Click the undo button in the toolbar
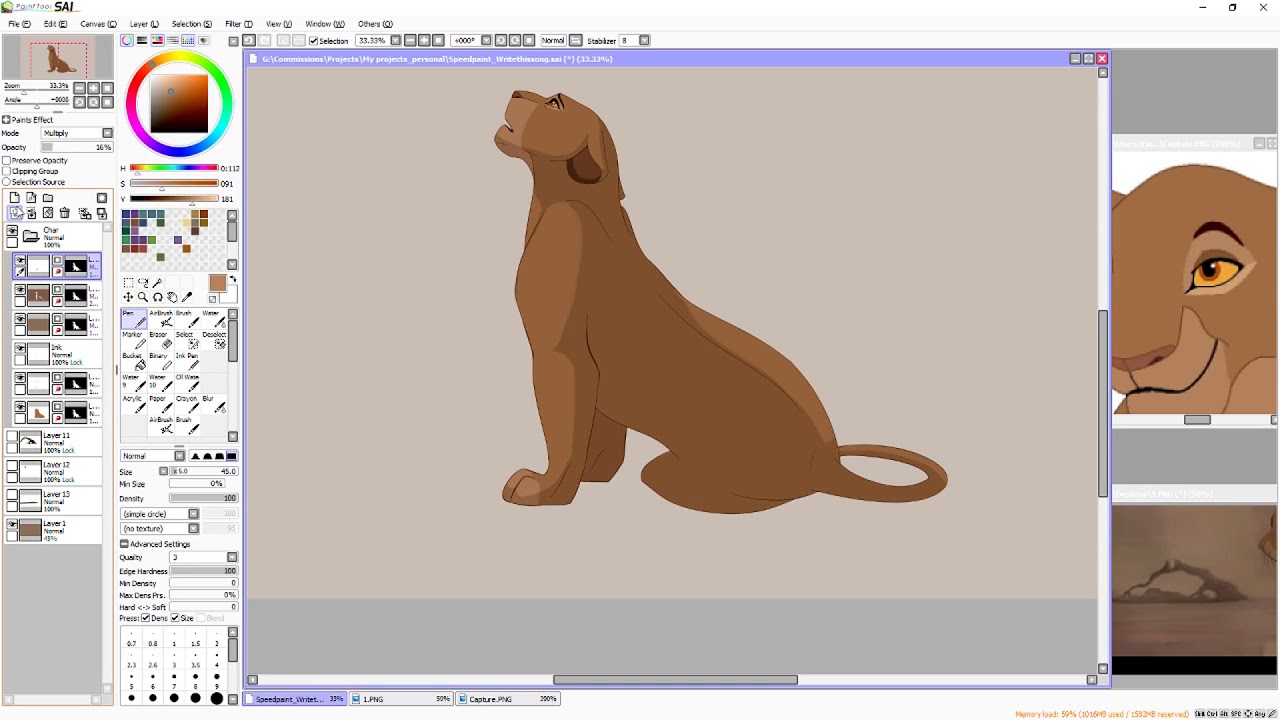This screenshot has height=720, width=1280. (x=249, y=40)
